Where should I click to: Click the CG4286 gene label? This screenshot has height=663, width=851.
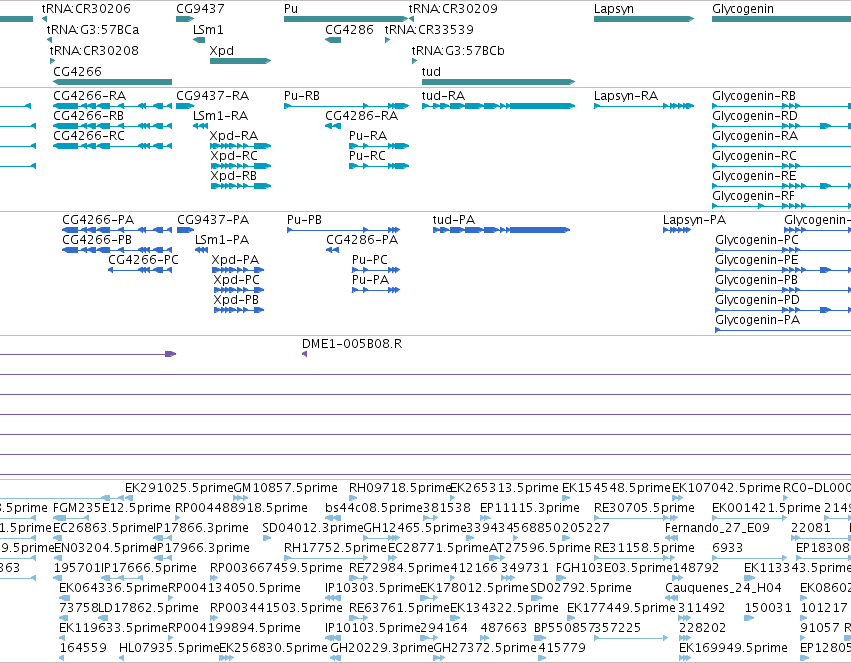click(x=349, y=30)
